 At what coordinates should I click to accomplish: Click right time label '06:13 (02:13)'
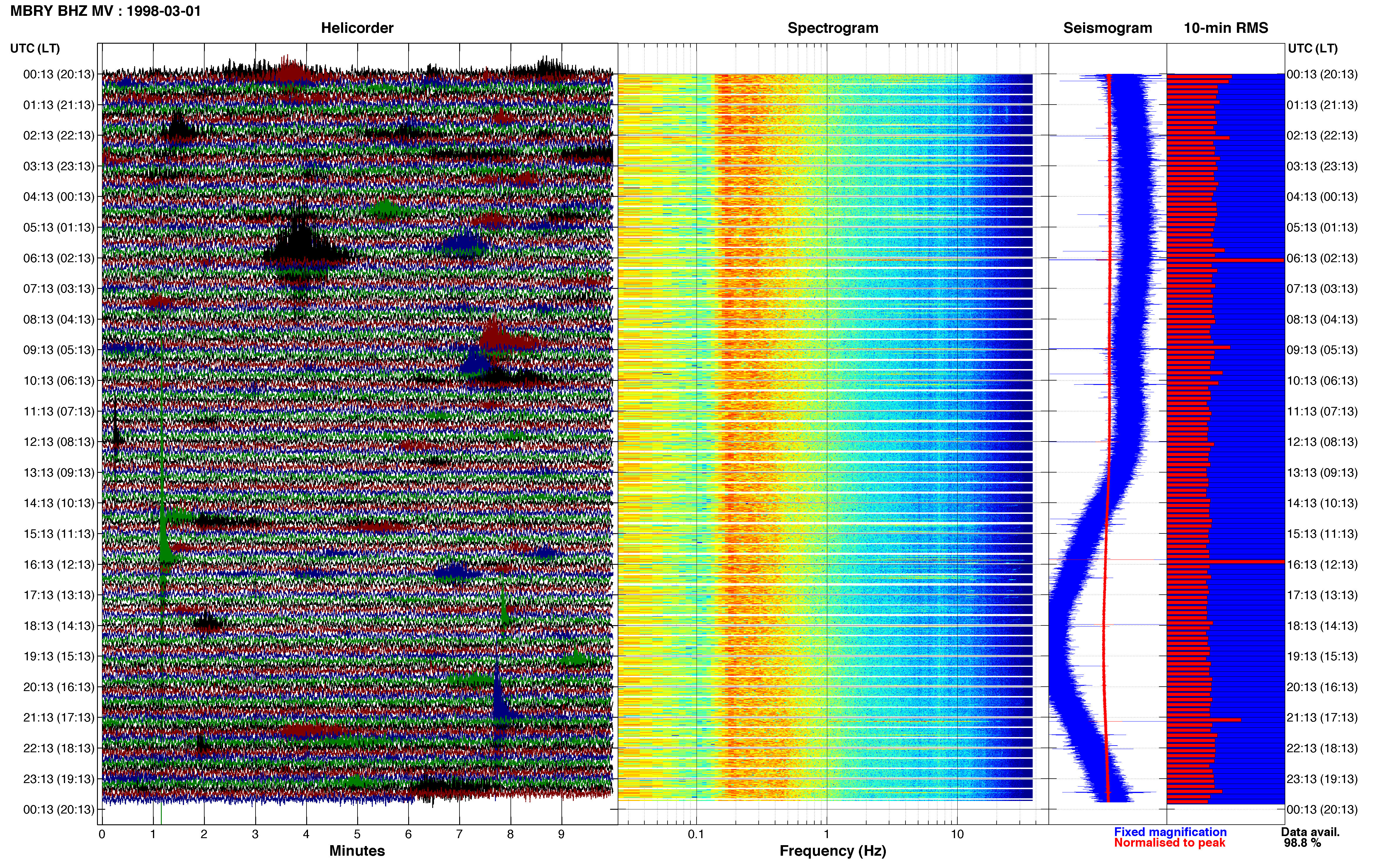coord(1322,258)
